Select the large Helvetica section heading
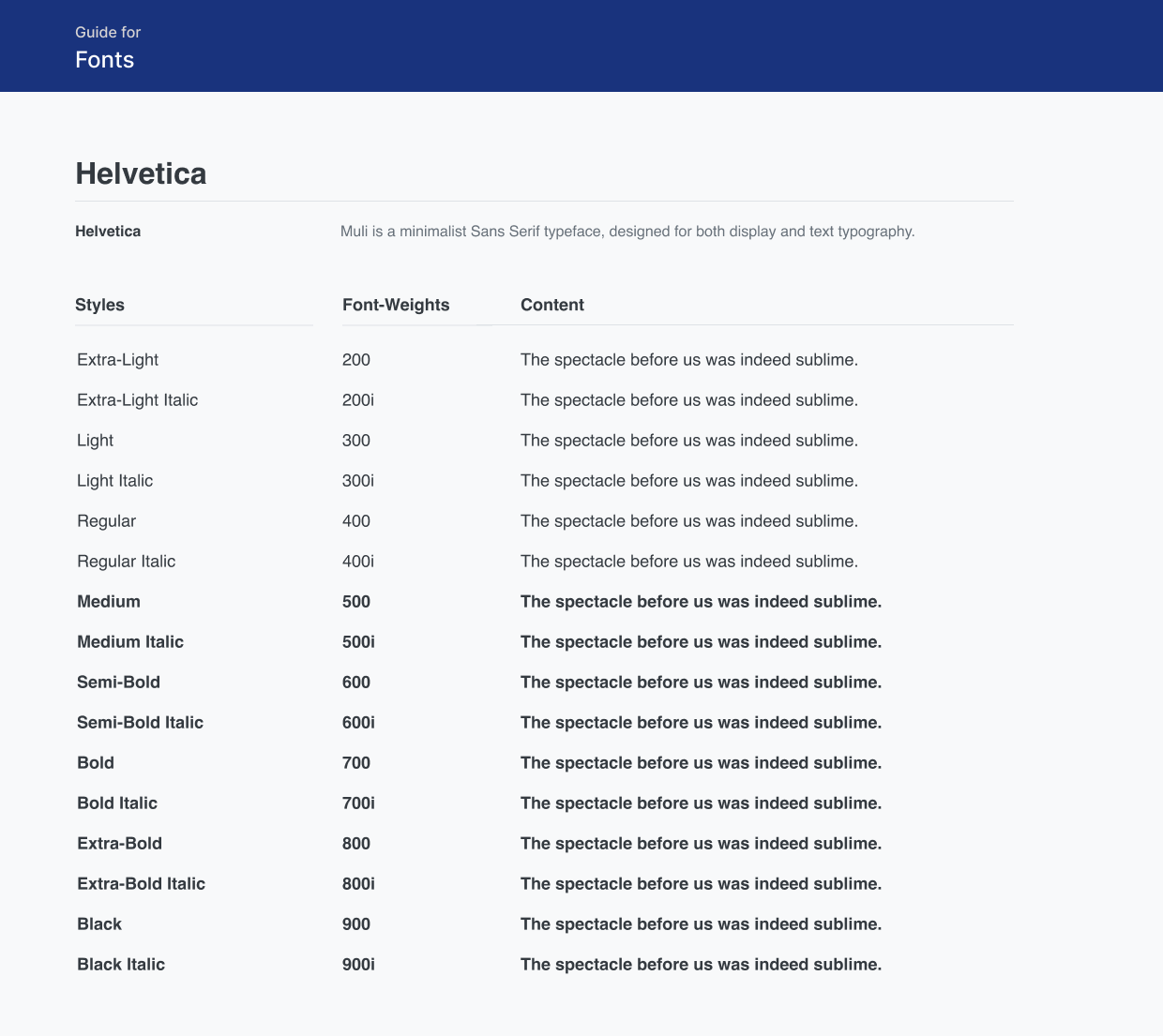The width and height of the screenshot is (1163, 1036). click(x=141, y=173)
